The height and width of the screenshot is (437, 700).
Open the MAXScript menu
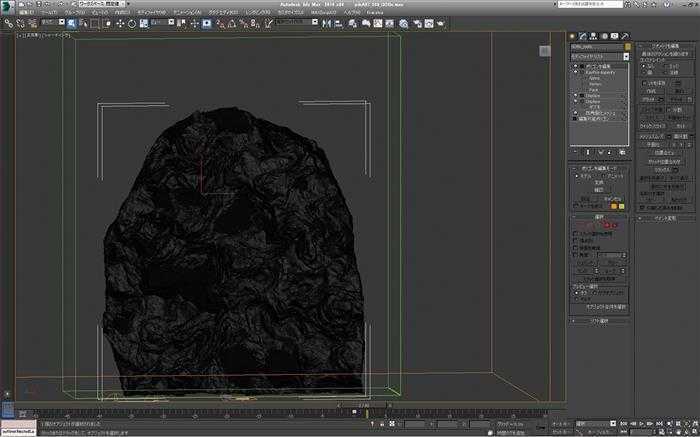(322, 12)
